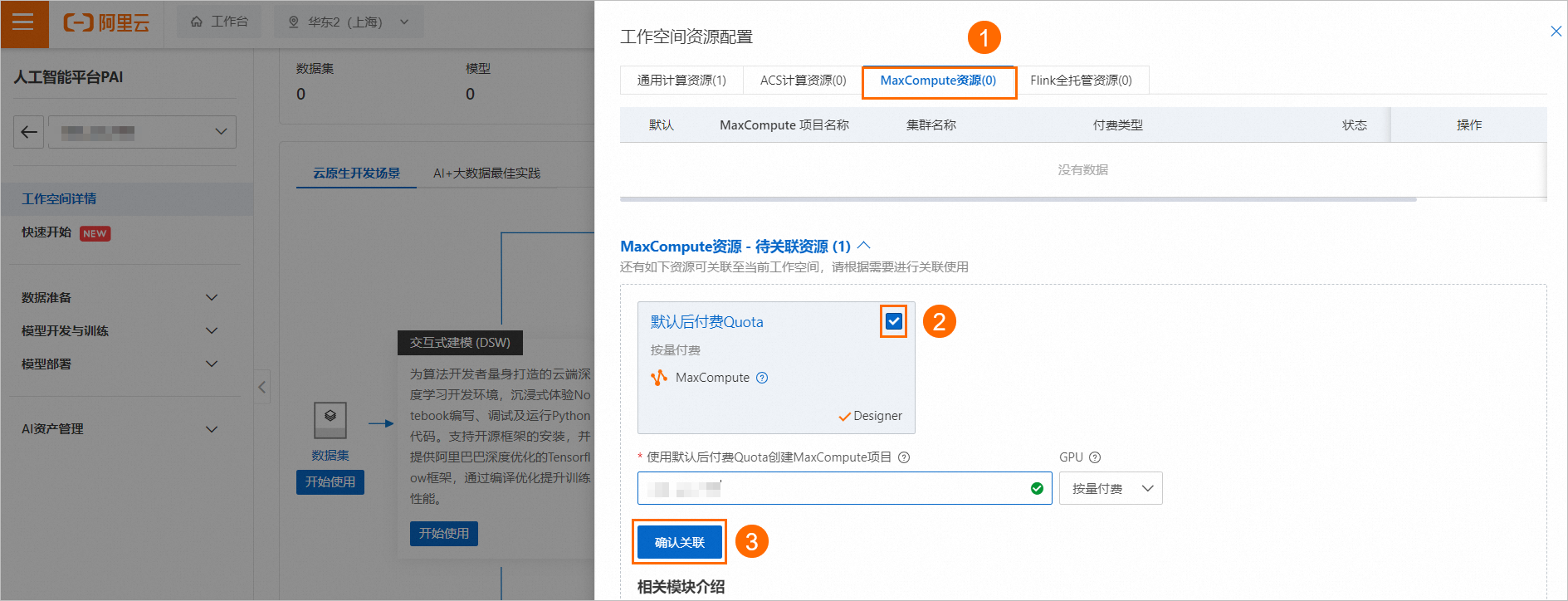The width and height of the screenshot is (1568, 601).
Task: Switch to 云原生开发场景 tab
Action: click(x=356, y=173)
